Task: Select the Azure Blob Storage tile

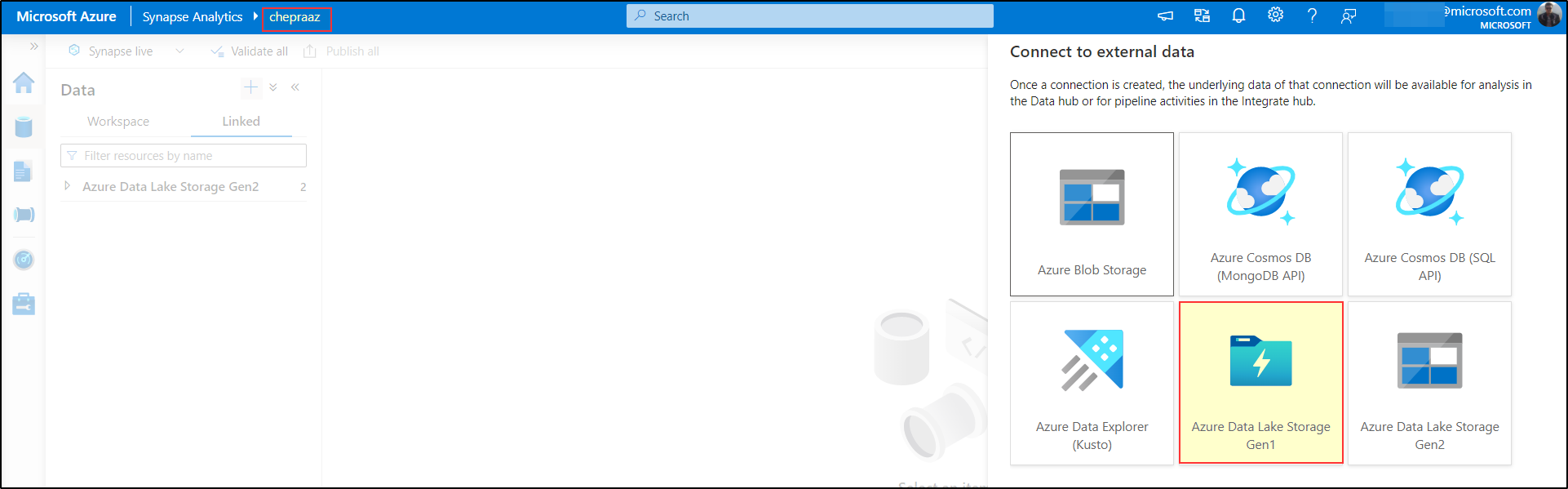Action: pos(1092,214)
